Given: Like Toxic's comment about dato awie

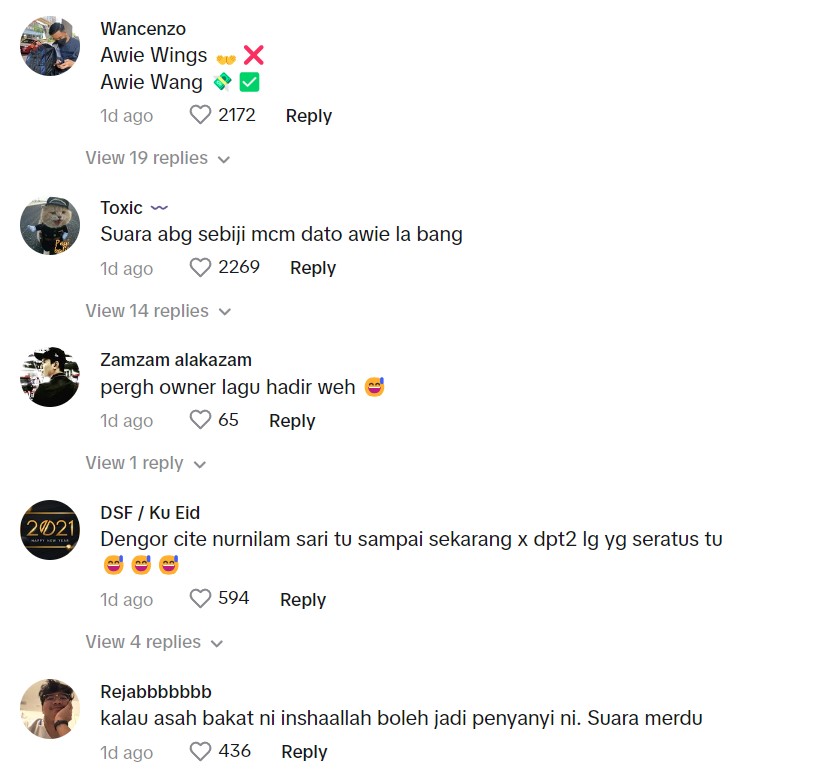Looking at the screenshot, I should pos(200,268).
